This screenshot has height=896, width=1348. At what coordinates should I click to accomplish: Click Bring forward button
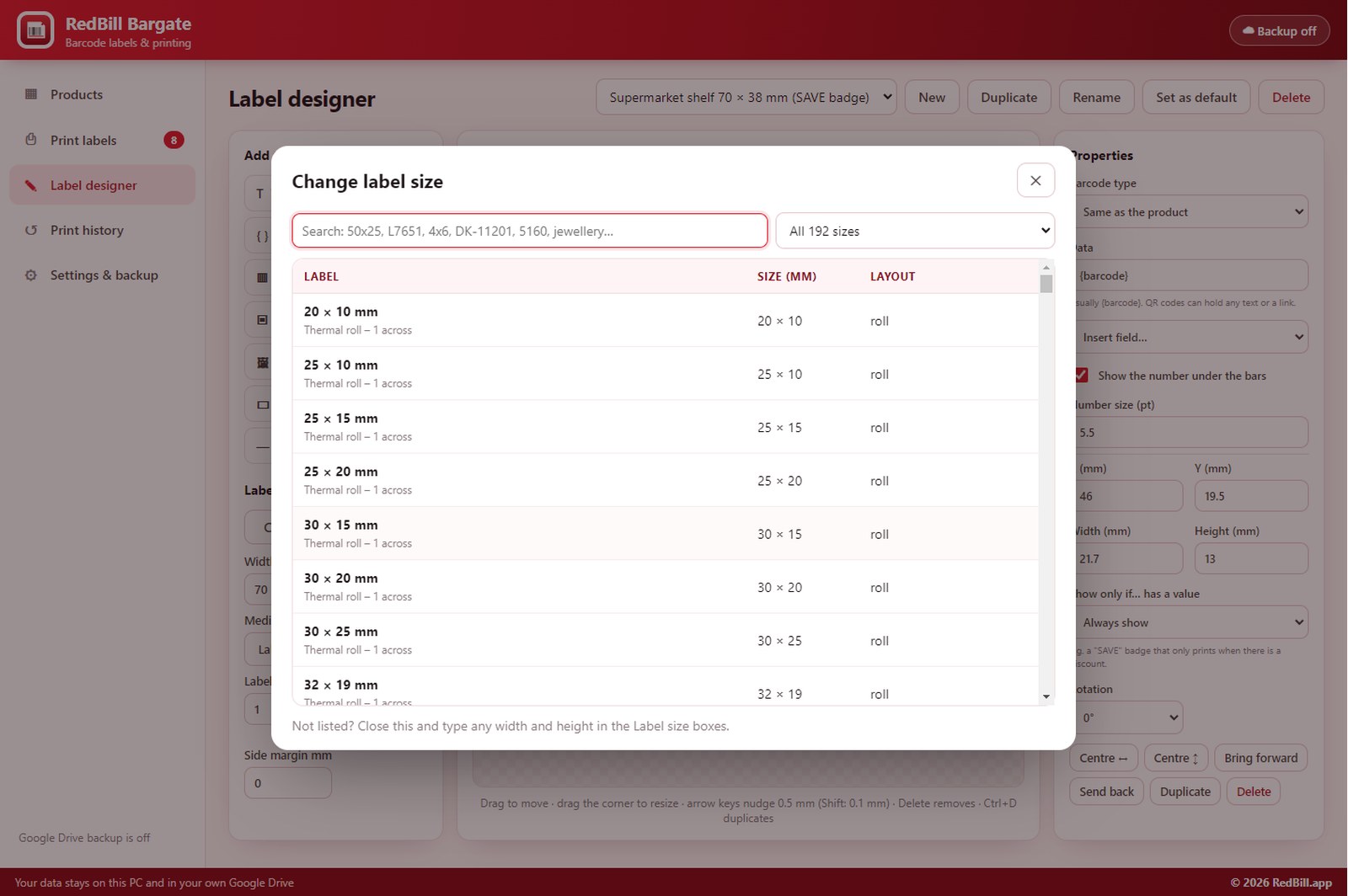point(1260,758)
